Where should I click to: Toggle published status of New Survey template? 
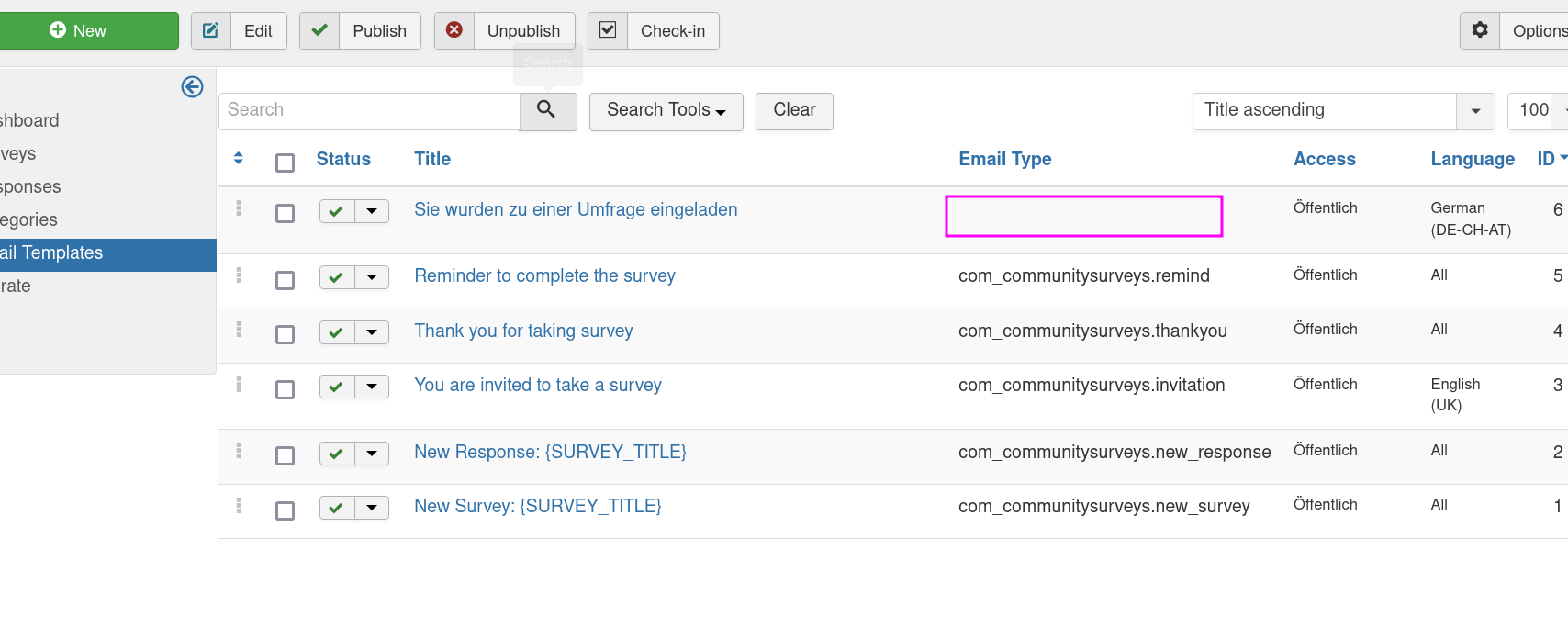pos(337,508)
